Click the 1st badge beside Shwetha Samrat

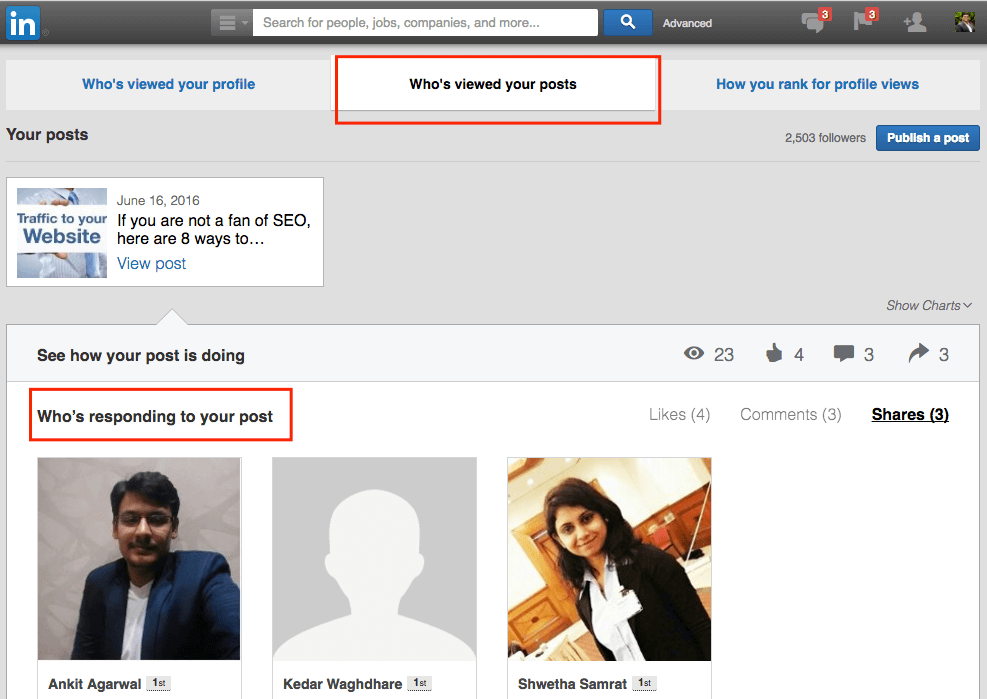[644, 683]
